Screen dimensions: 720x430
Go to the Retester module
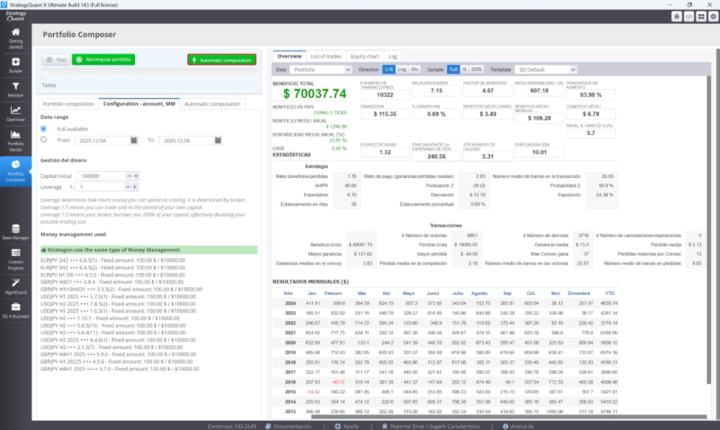(15, 92)
